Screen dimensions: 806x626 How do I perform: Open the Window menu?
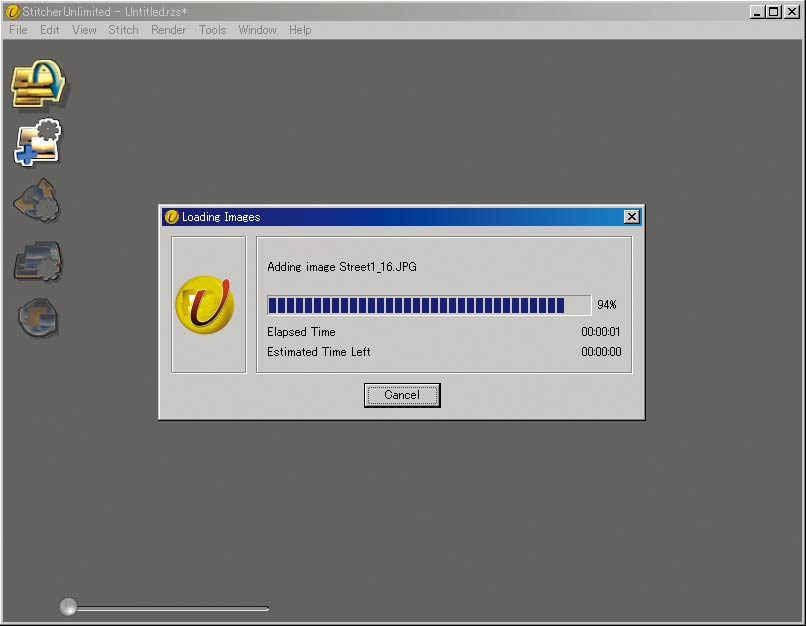coord(257,30)
